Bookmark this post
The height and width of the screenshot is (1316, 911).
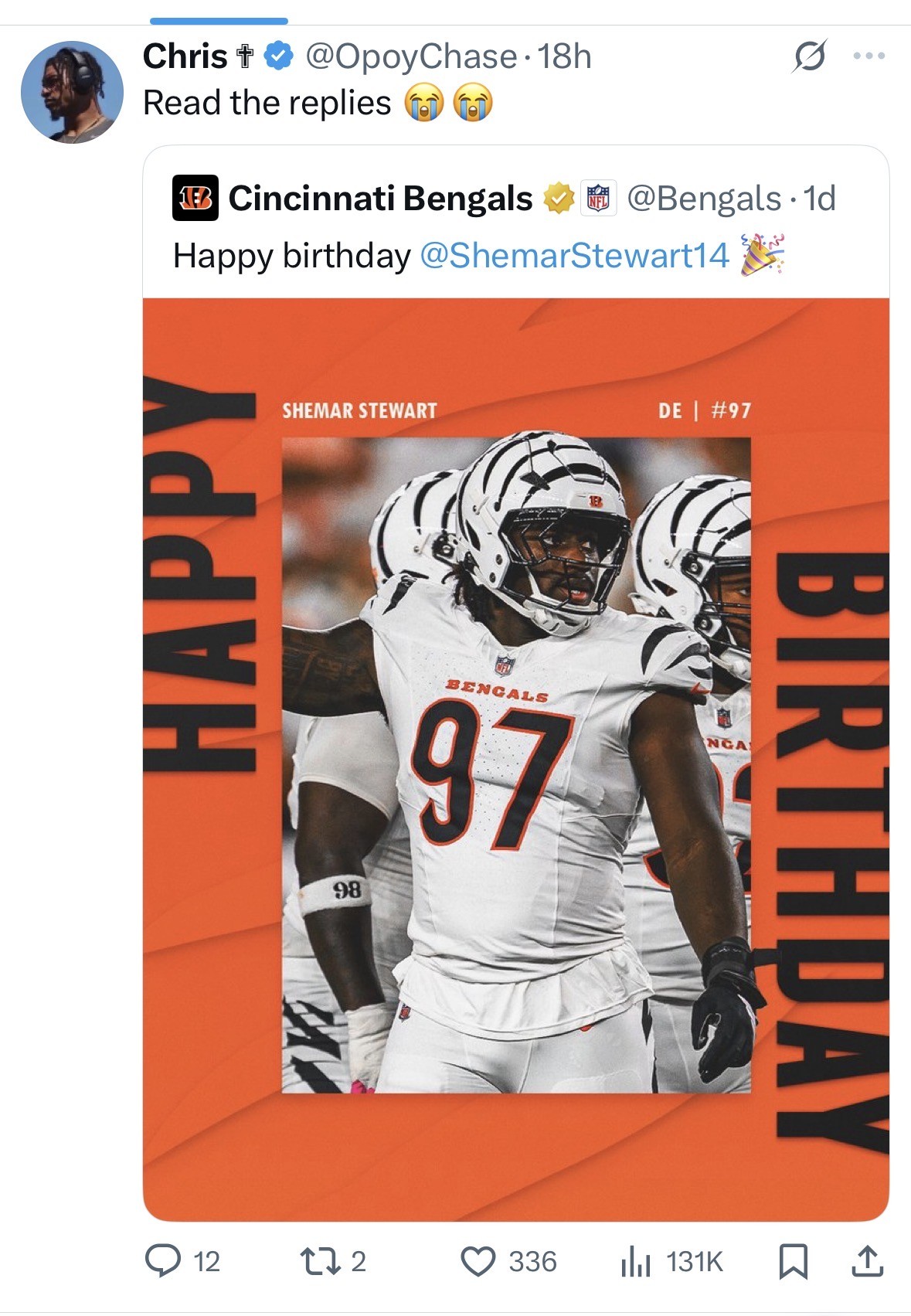coord(793,1261)
